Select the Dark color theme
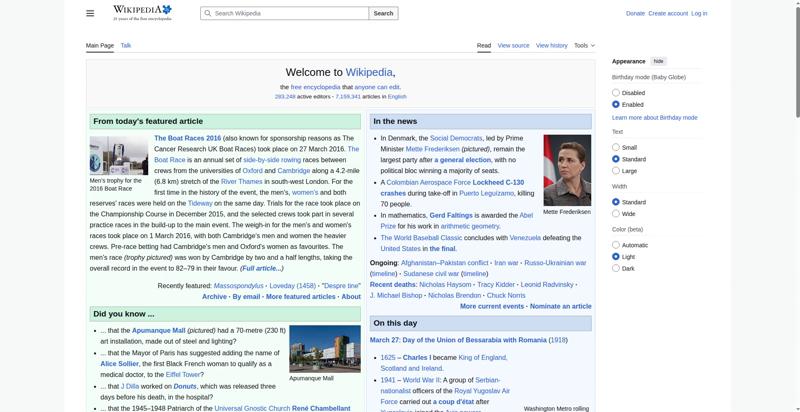Screen dimensions: 800x412 pyautogui.click(x=616, y=268)
